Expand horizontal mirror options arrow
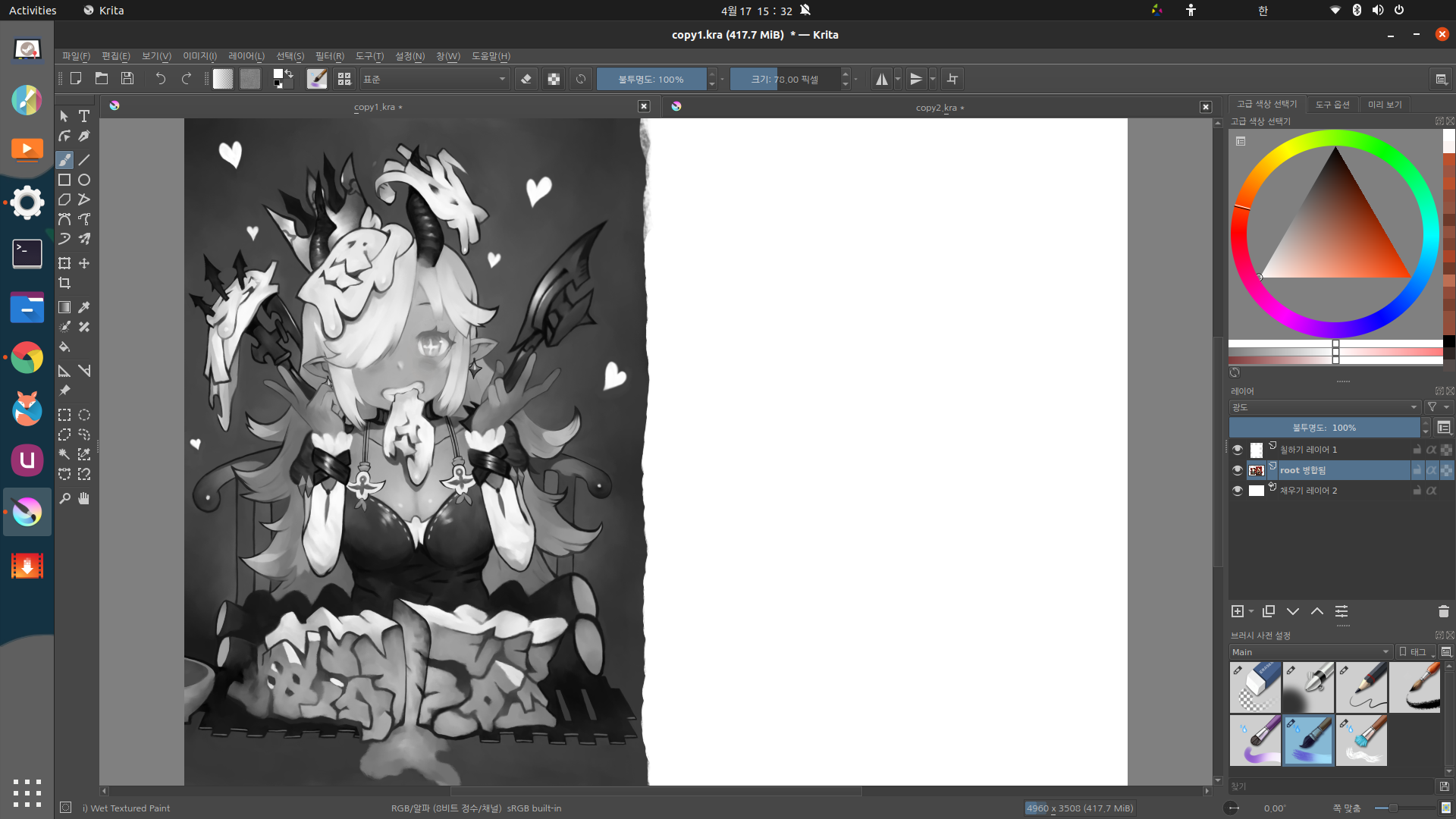This screenshot has width=1456, height=819. coord(898,79)
